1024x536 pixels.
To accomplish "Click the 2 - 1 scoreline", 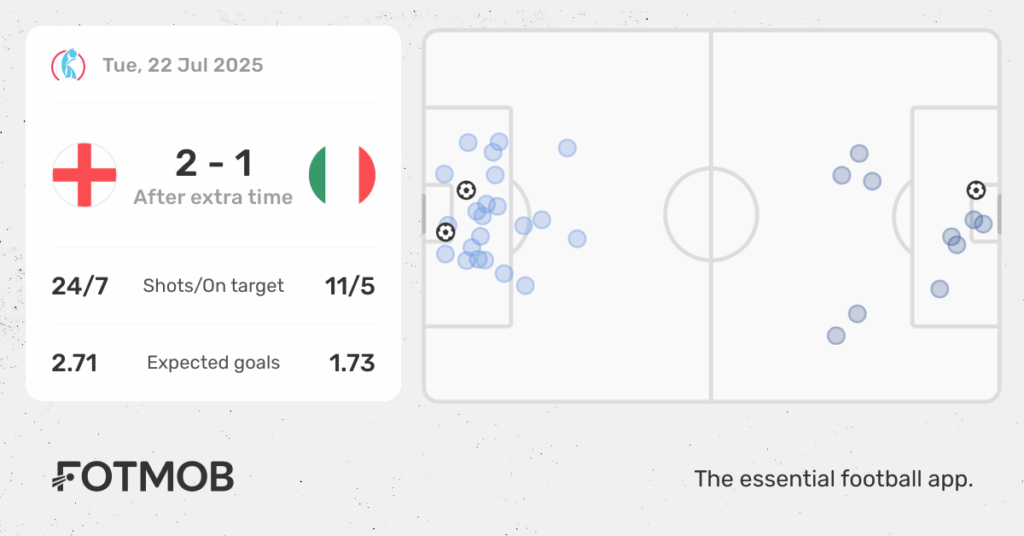I will (214, 163).
